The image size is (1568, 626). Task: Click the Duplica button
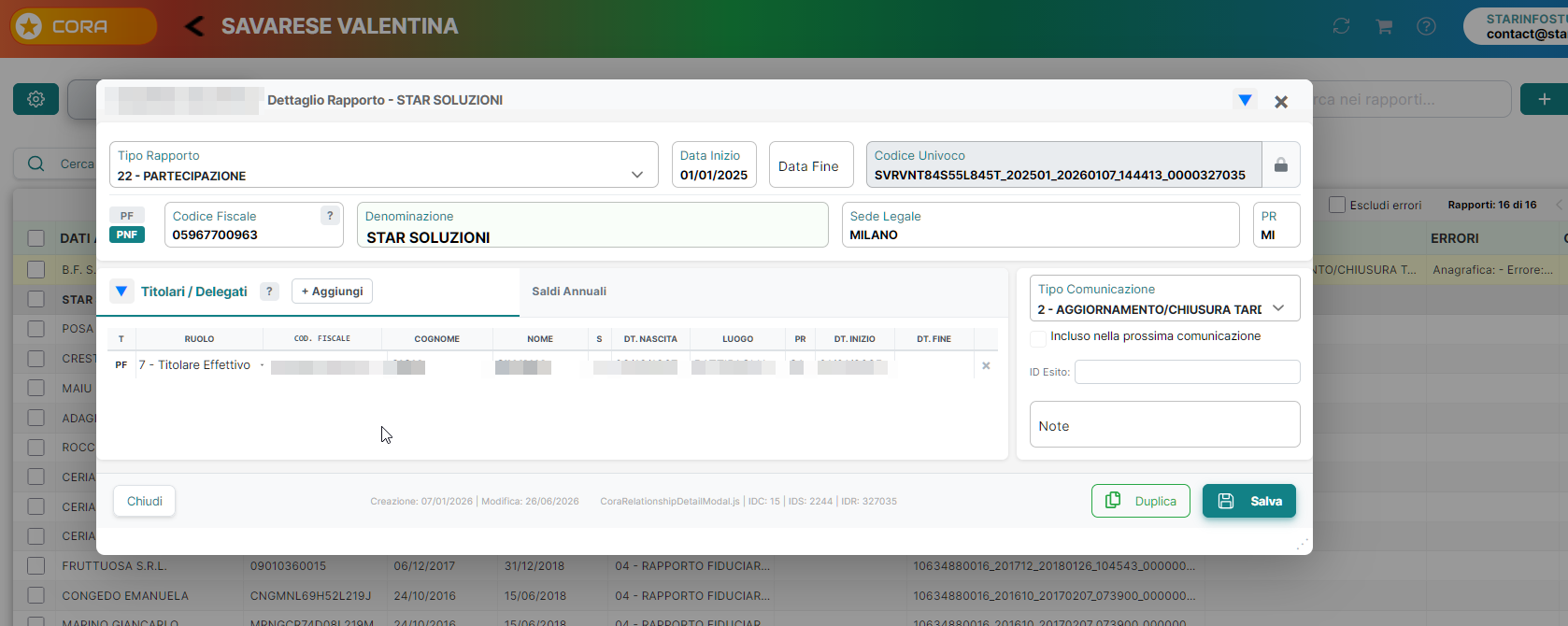coord(1141,501)
